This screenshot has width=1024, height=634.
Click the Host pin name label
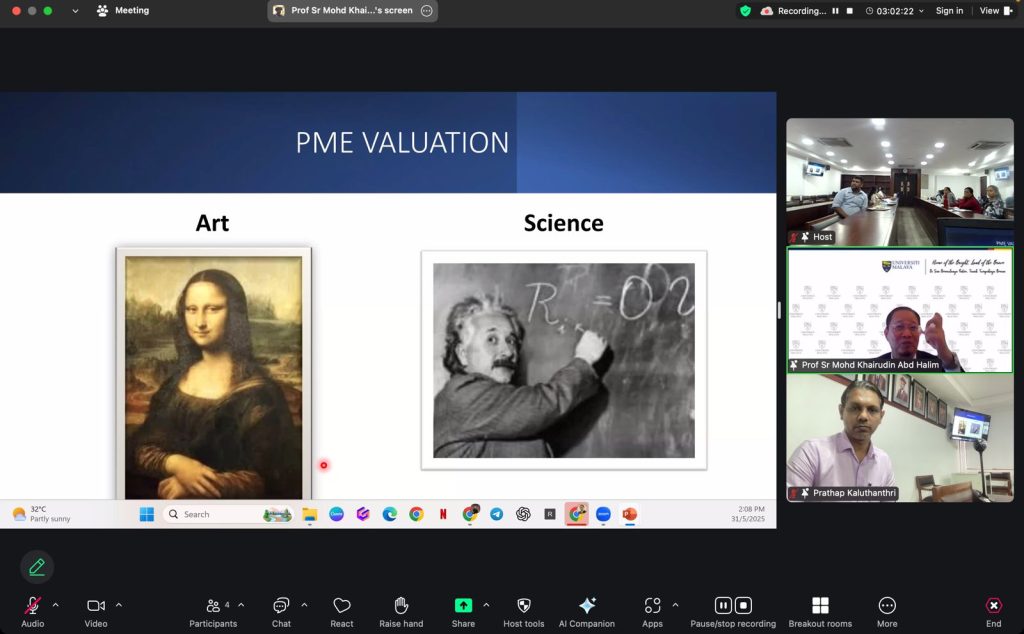(812, 237)
